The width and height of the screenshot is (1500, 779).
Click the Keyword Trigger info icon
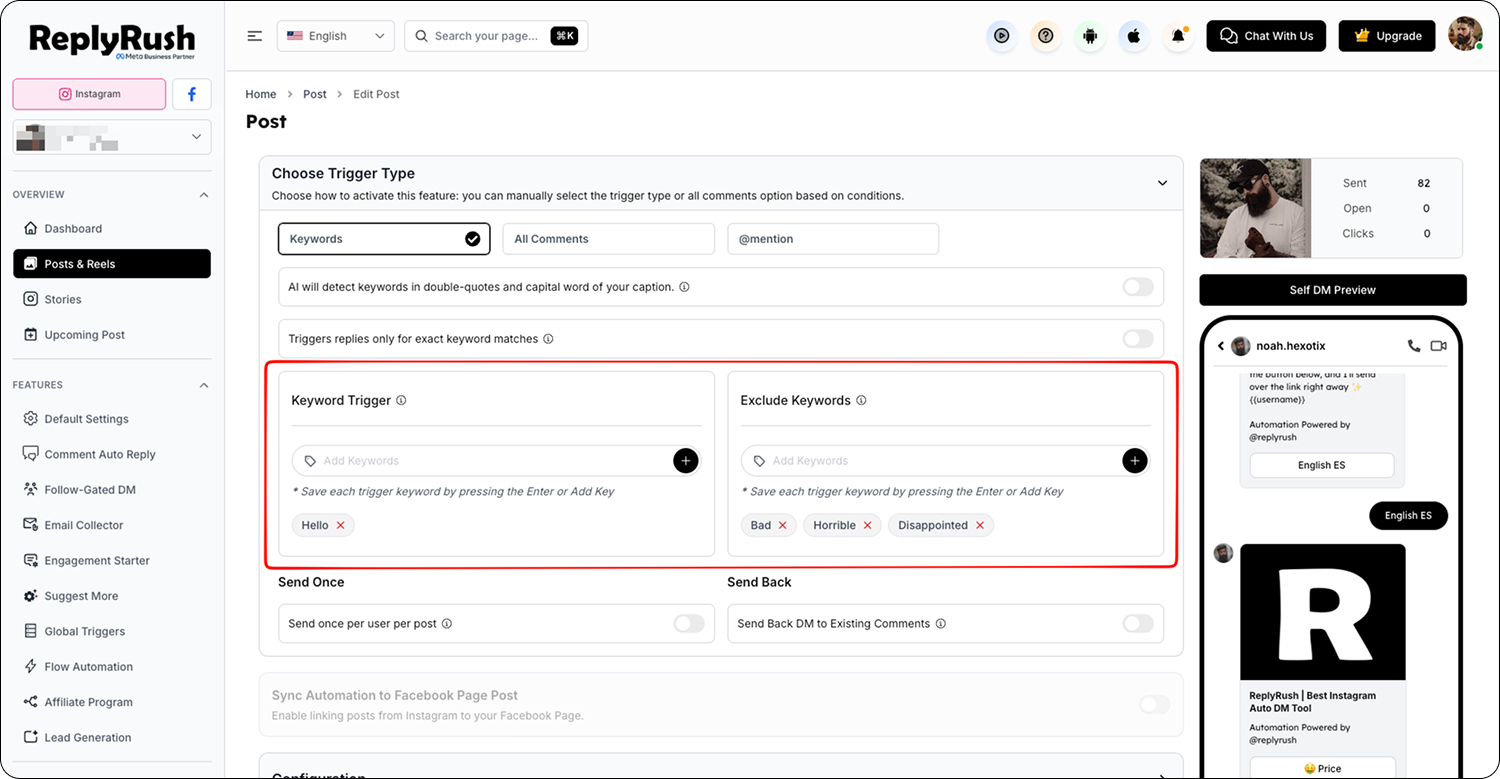coord(401,400)
